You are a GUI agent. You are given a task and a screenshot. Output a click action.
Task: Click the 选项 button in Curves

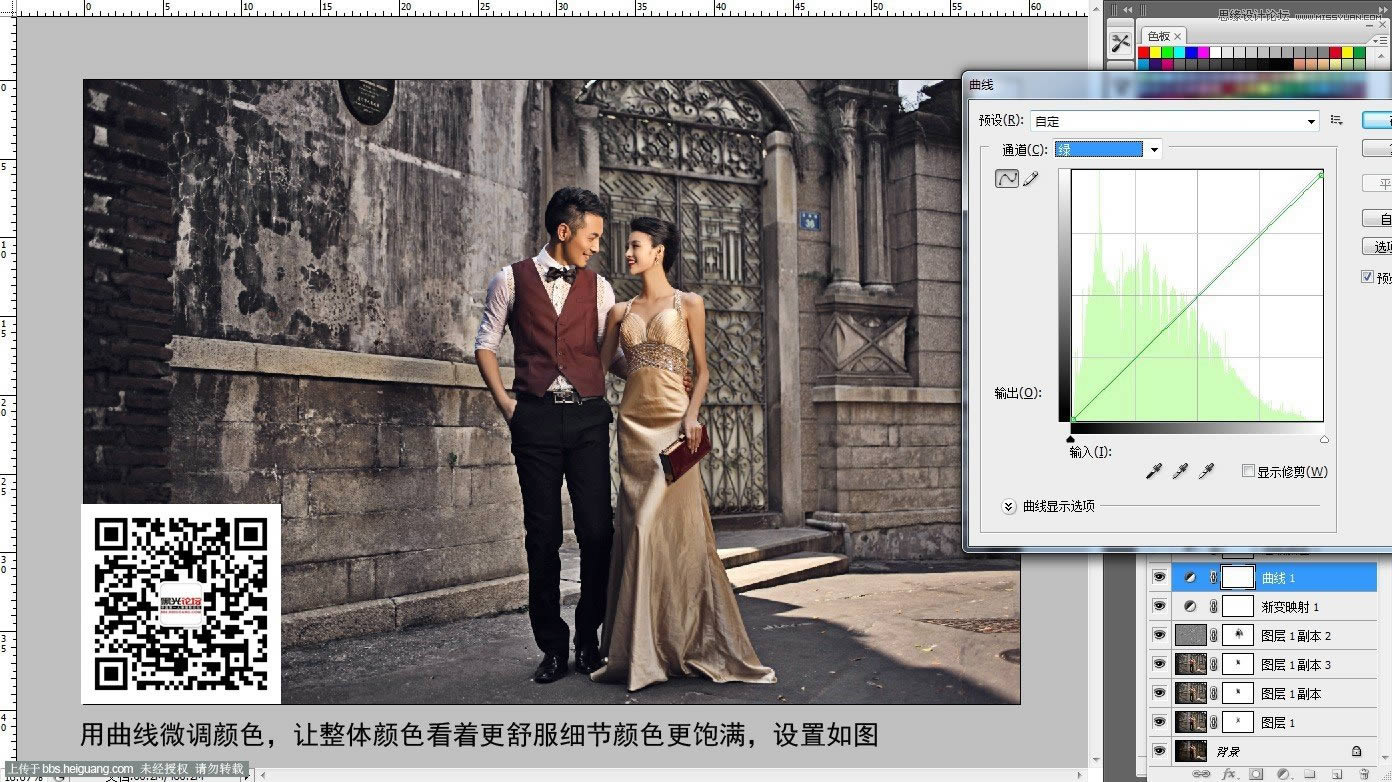1378,246
